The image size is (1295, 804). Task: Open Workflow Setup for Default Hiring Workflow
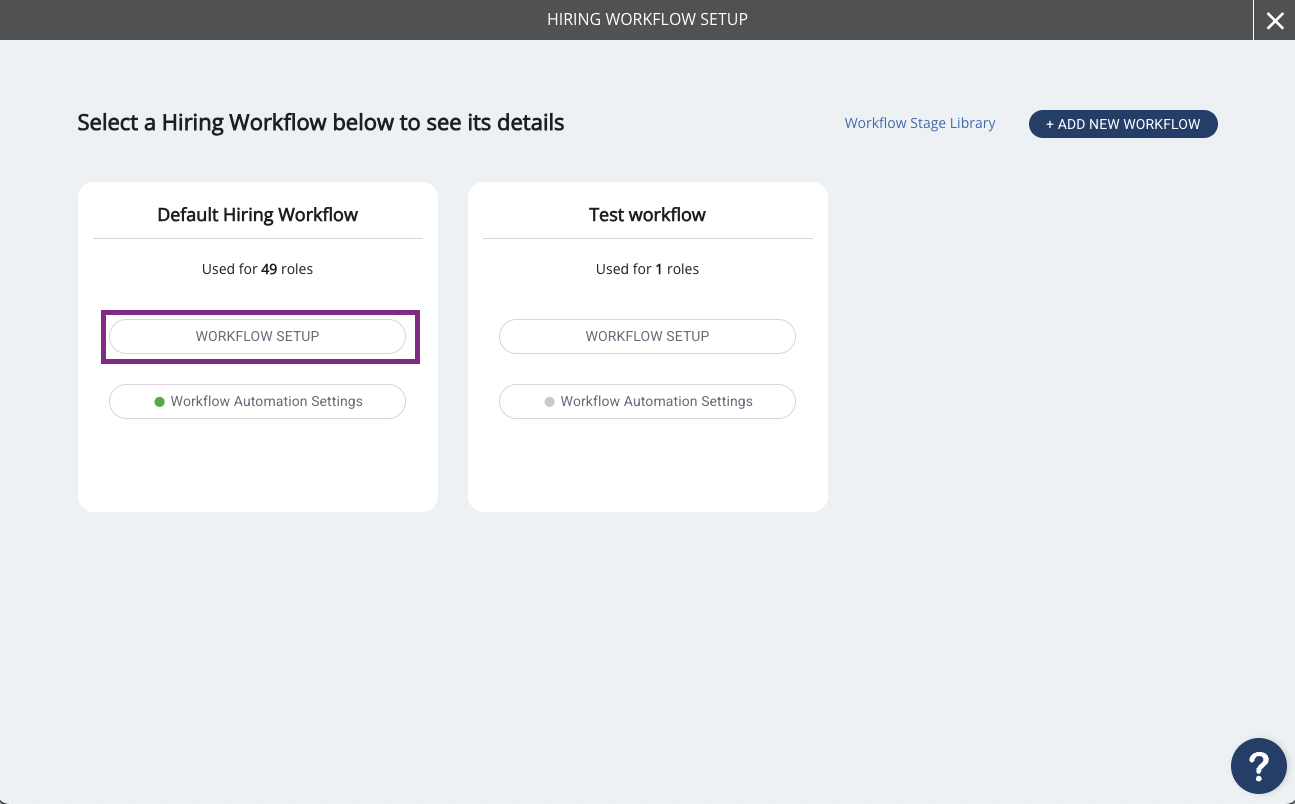[257, 336]
